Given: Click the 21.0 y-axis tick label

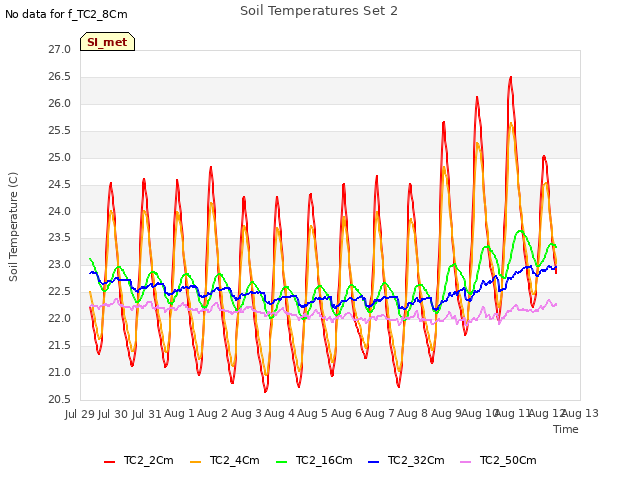Looking at the screenshot, I should point(60,372).
